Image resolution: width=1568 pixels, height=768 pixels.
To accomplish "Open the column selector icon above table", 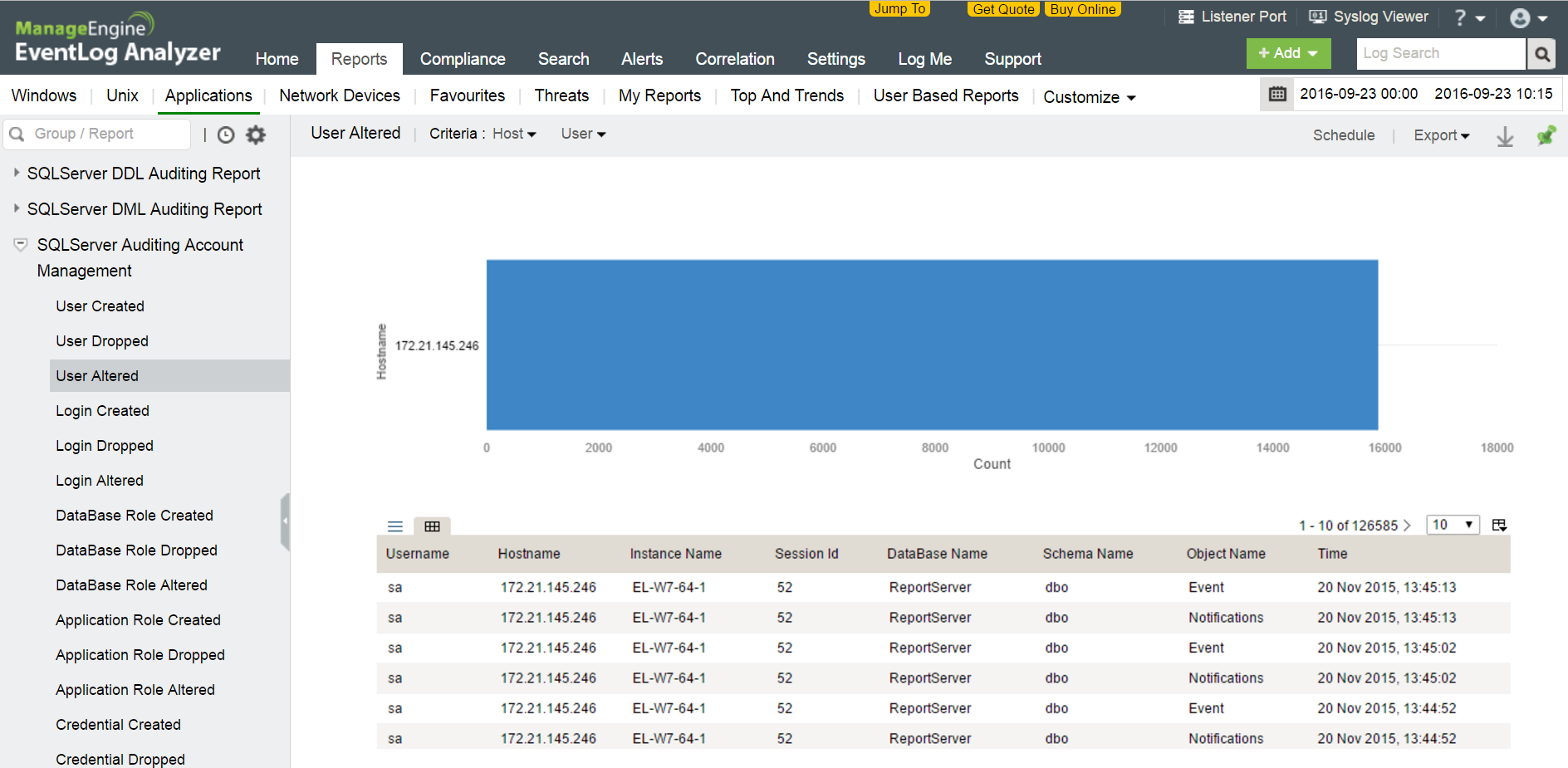I will [1499, 525].
